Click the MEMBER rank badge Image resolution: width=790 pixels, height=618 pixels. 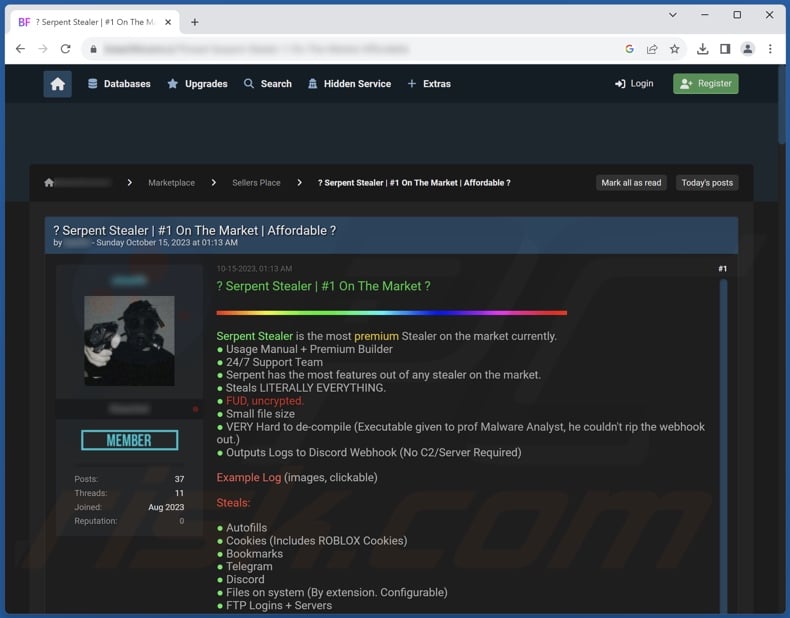pyautogui.click(x=129, y=440)
